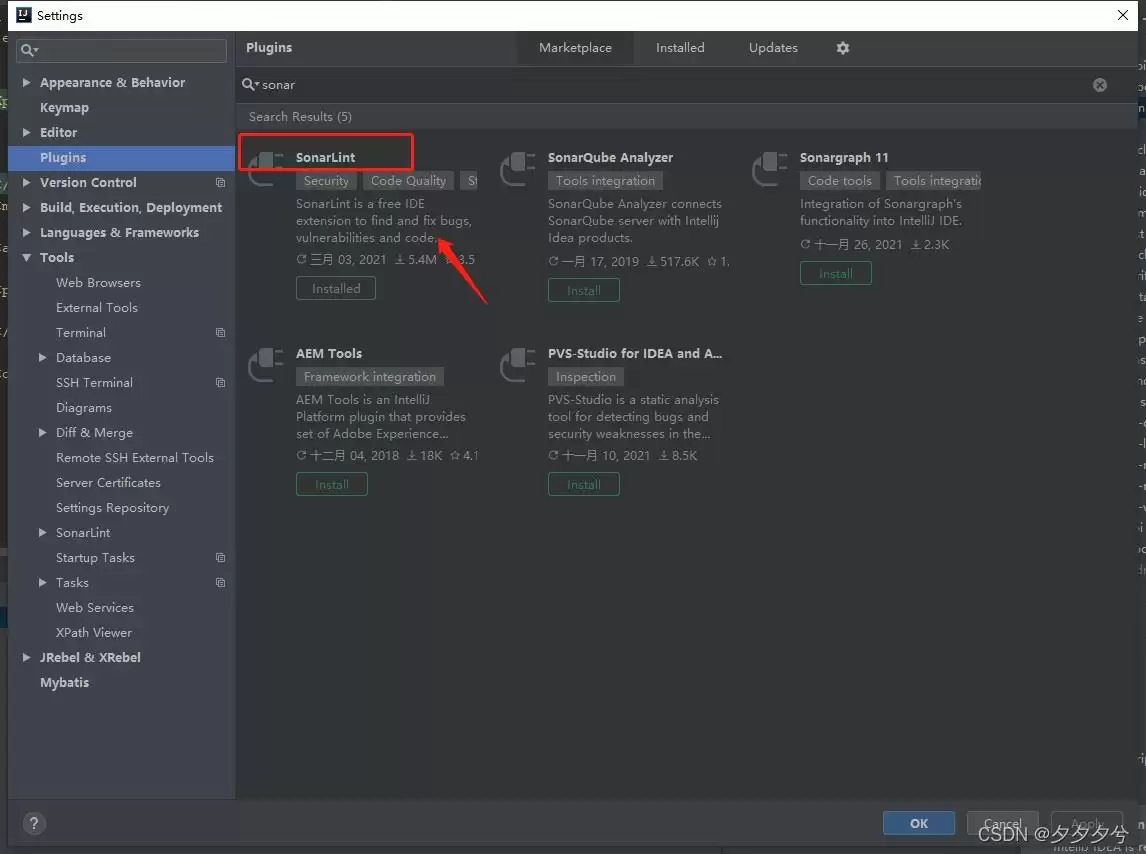Click the Sonargraph 11 plugin icon
The height and width of the screenshot is (854, 1146).
coord(770,169)
